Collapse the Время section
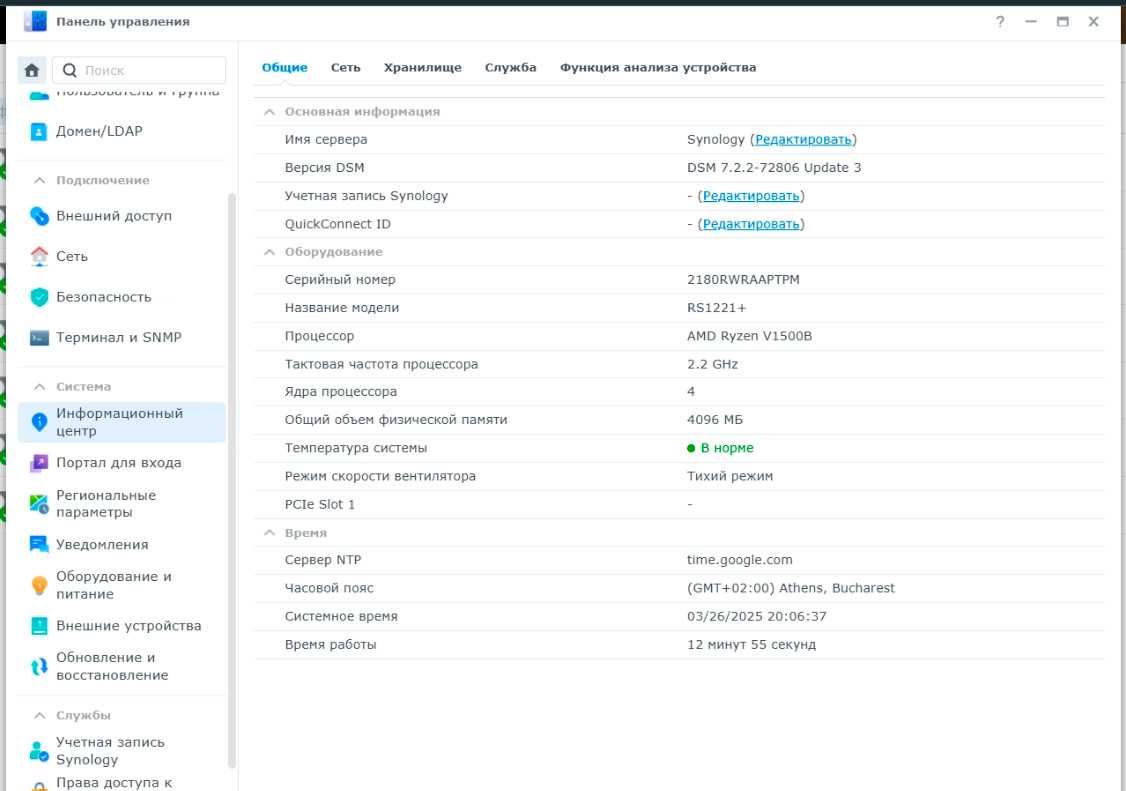This screenshot has width=1126, height=791. [x=269, y=533]
